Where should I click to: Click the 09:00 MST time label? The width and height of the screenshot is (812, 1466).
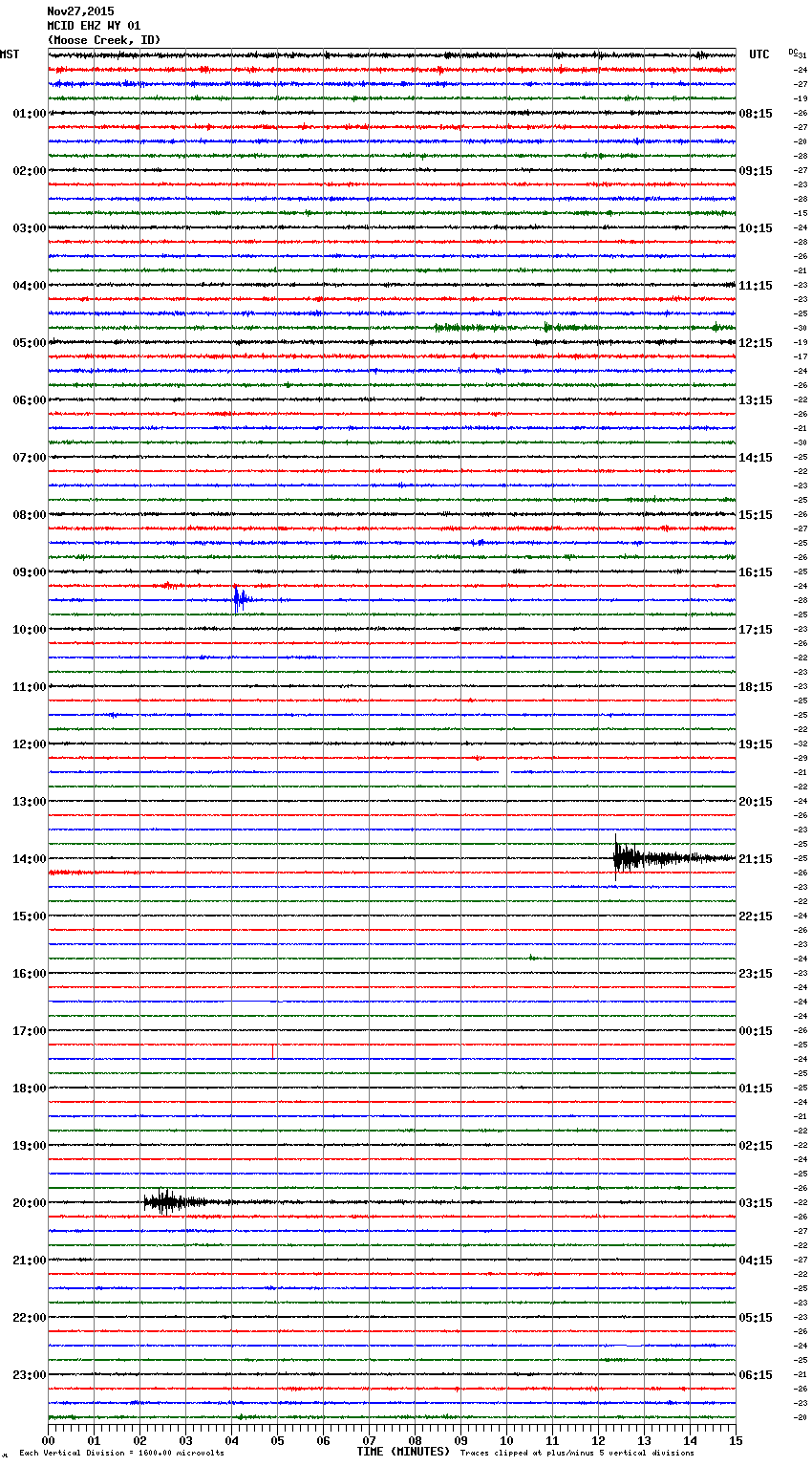pos(30,572)
